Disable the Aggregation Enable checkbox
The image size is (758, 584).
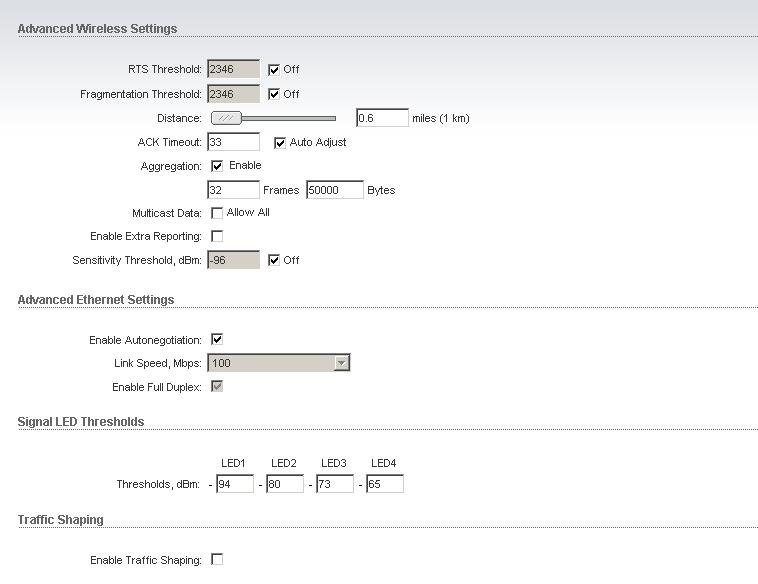click(x=217, y=166)
